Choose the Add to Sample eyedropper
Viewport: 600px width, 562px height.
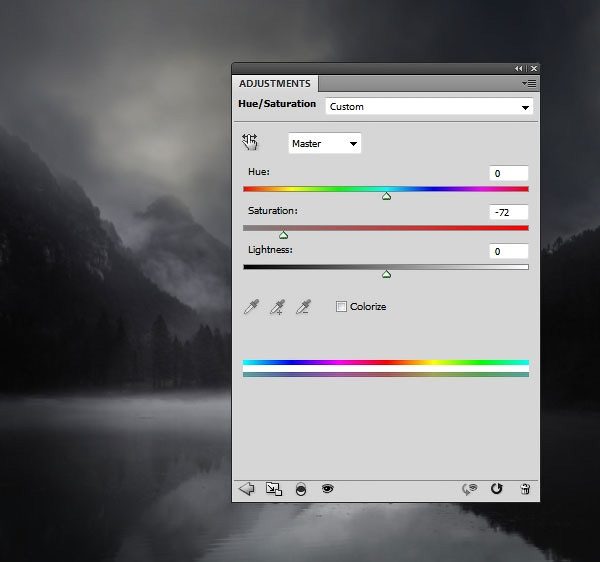pyautogui.click(x=277, y=307)
